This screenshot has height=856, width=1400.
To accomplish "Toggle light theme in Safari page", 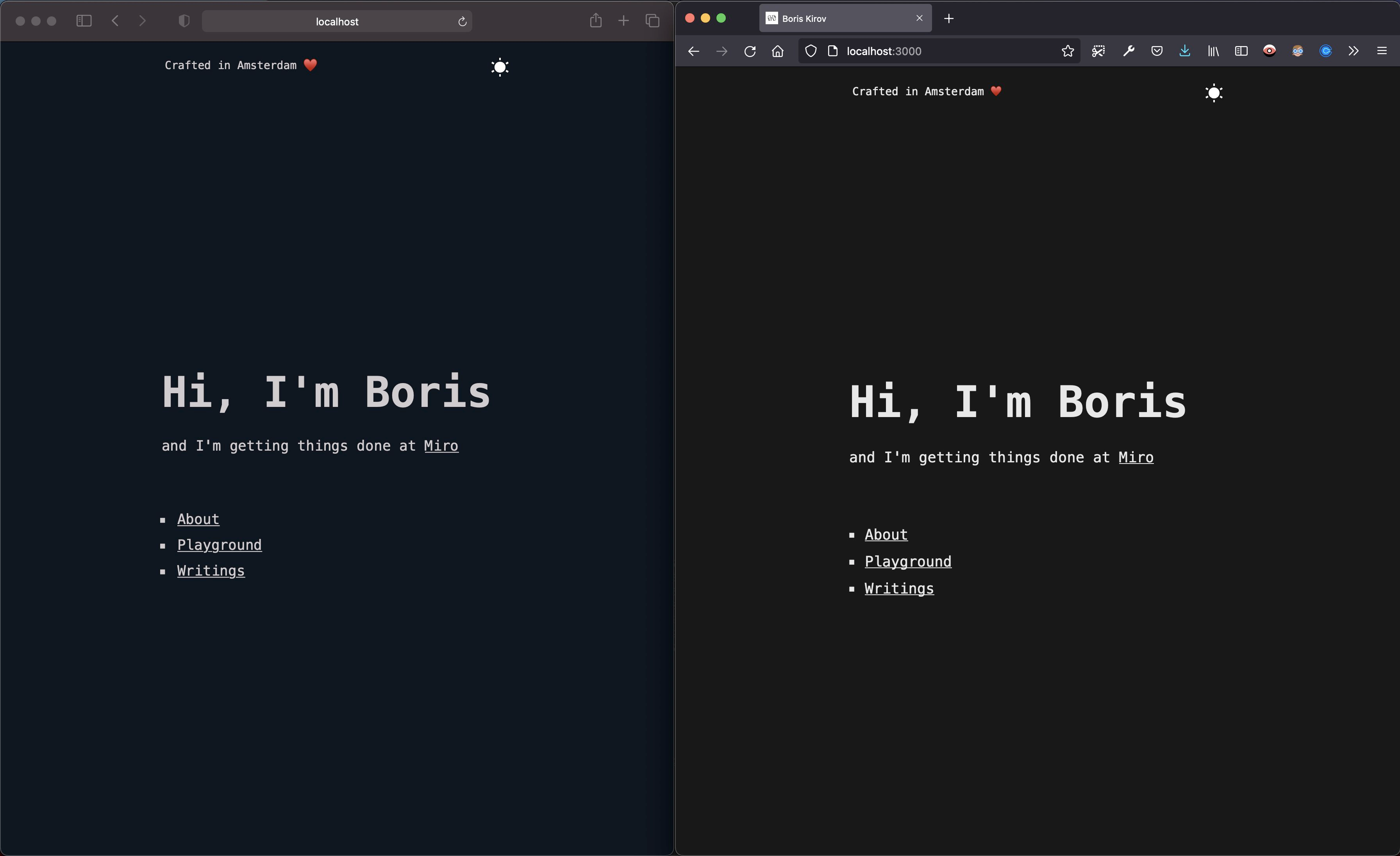I will [500, 67].
